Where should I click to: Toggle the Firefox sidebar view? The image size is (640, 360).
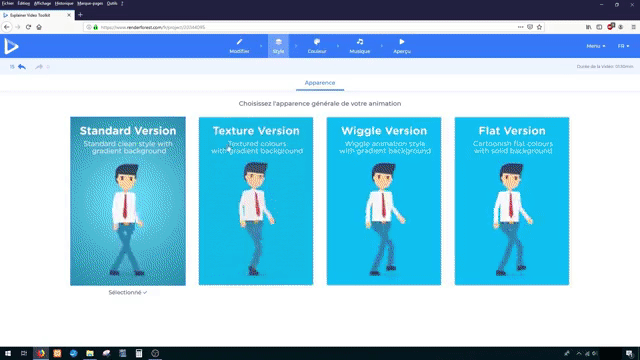coord(599,27)
